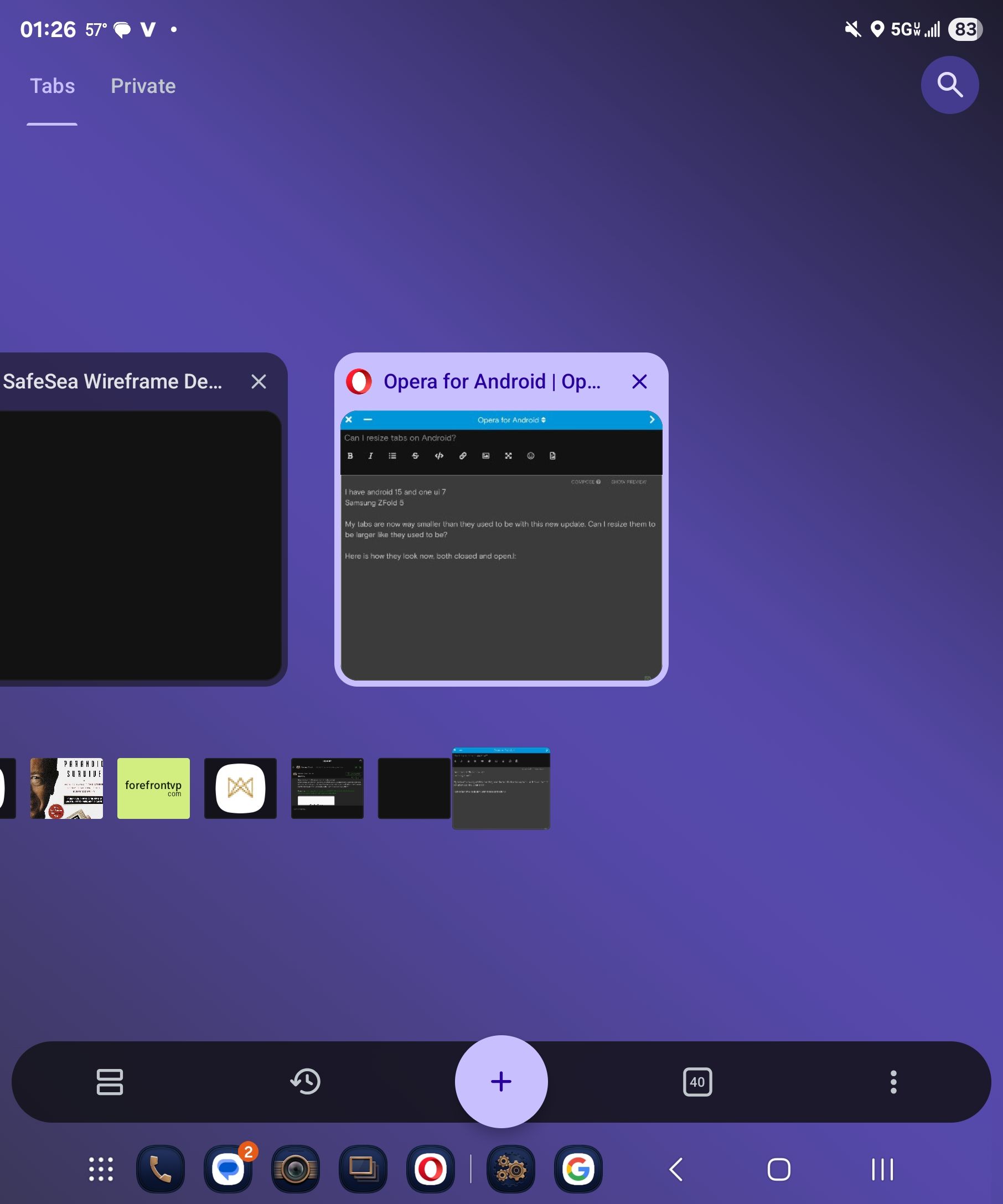This screenshot has width=1003, height=1204.
Task: Select the blank black tab thumbnail
Action: [x=414, y=788]
